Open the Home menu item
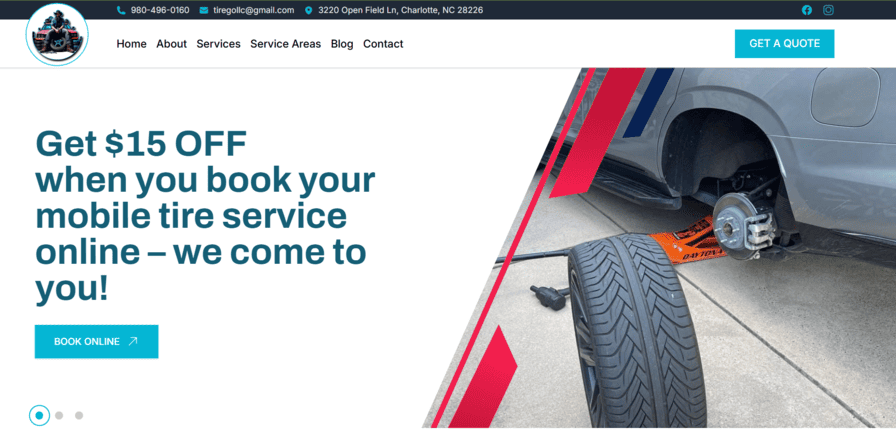This screenshot has height=439, width=896. click(x=131, y=44)
